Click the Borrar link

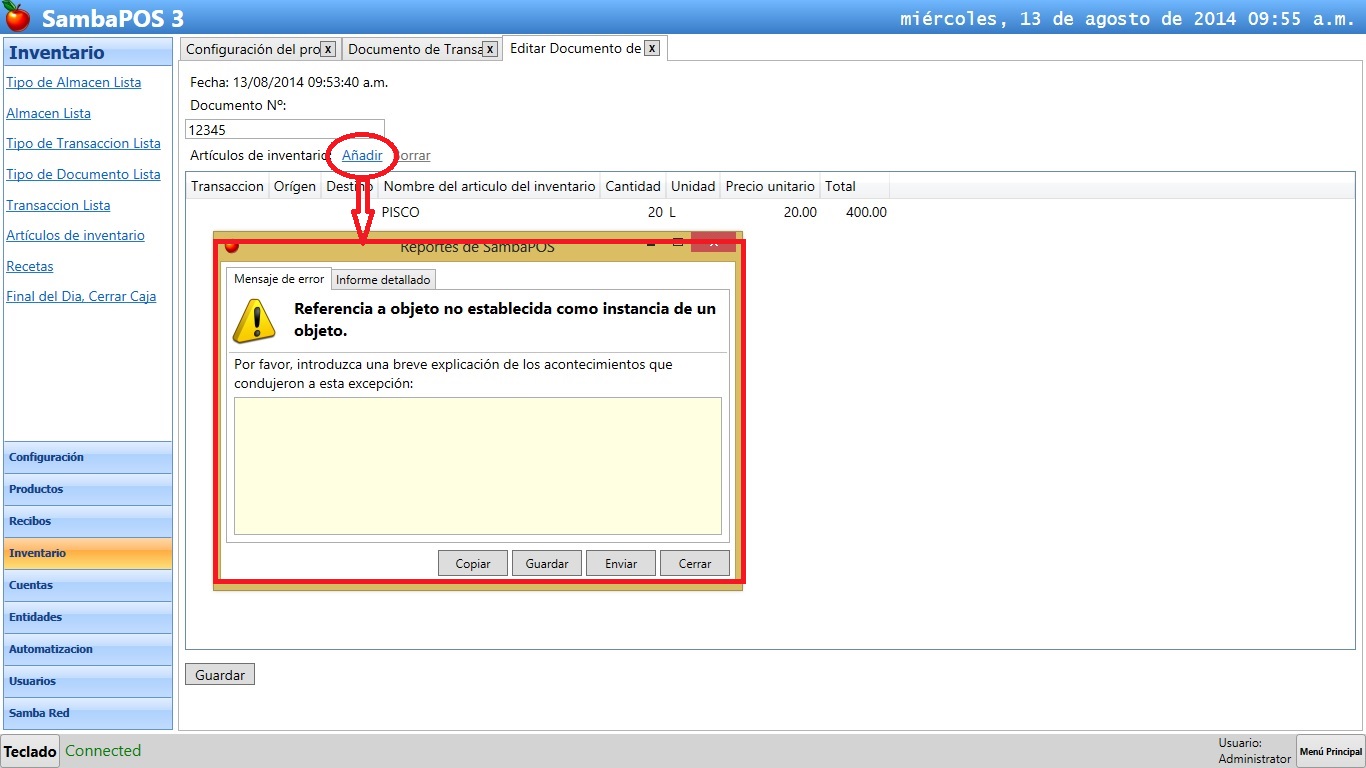coord(412,156)
